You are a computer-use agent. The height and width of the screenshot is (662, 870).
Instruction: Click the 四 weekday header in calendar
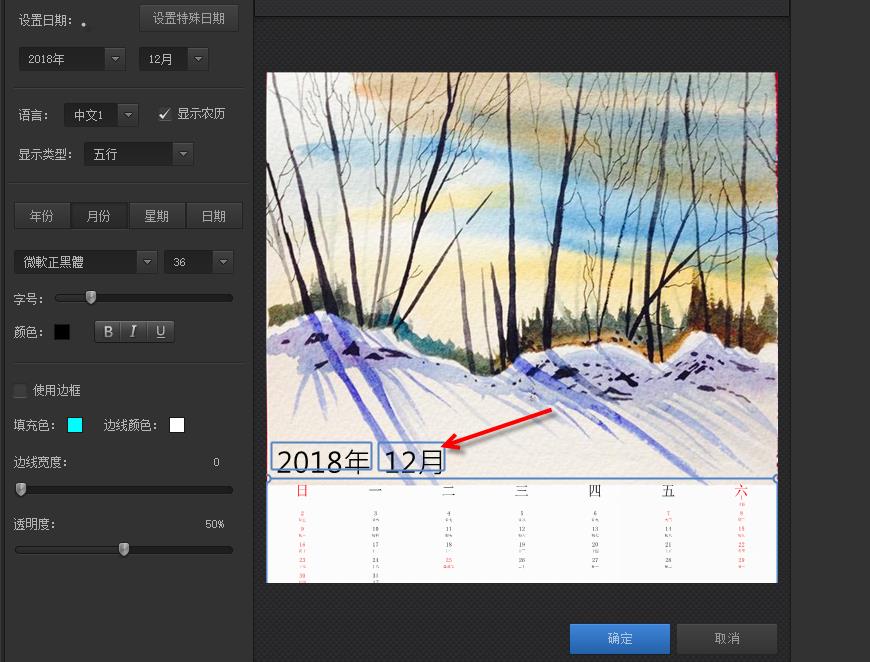click(595, 490)
